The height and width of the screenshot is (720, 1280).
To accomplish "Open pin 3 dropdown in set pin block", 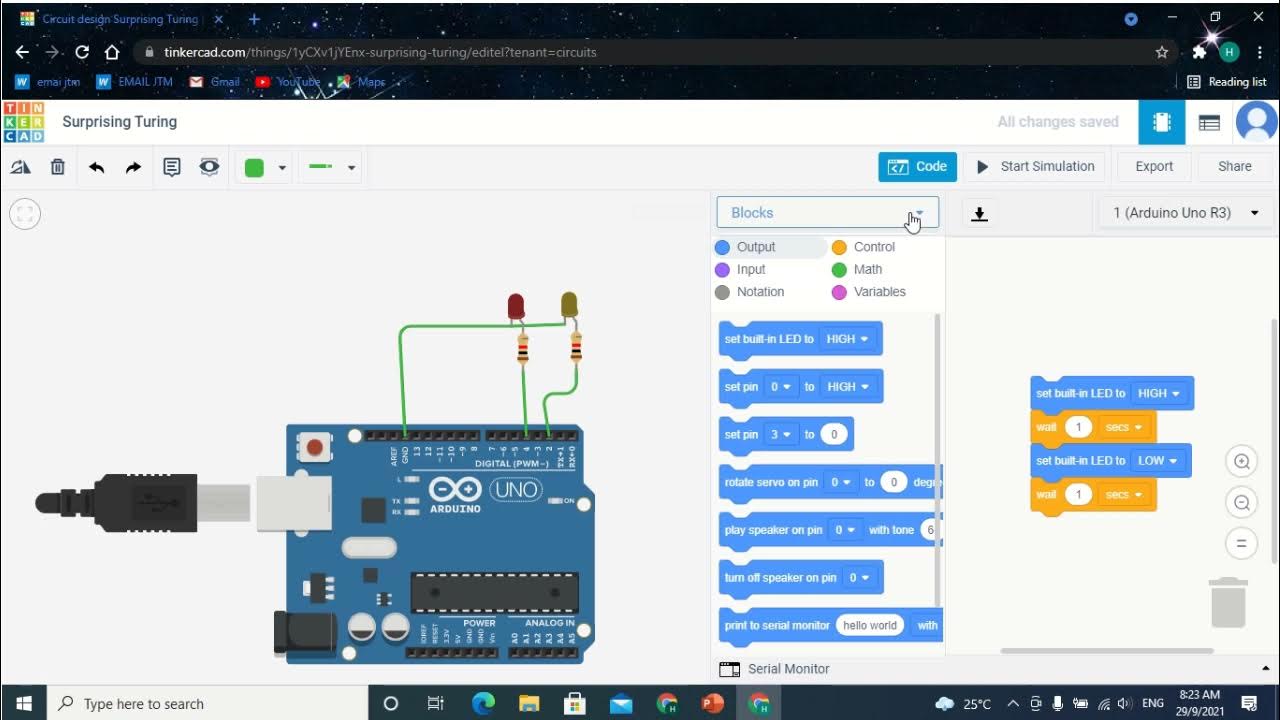I will [x=780, y=434].
